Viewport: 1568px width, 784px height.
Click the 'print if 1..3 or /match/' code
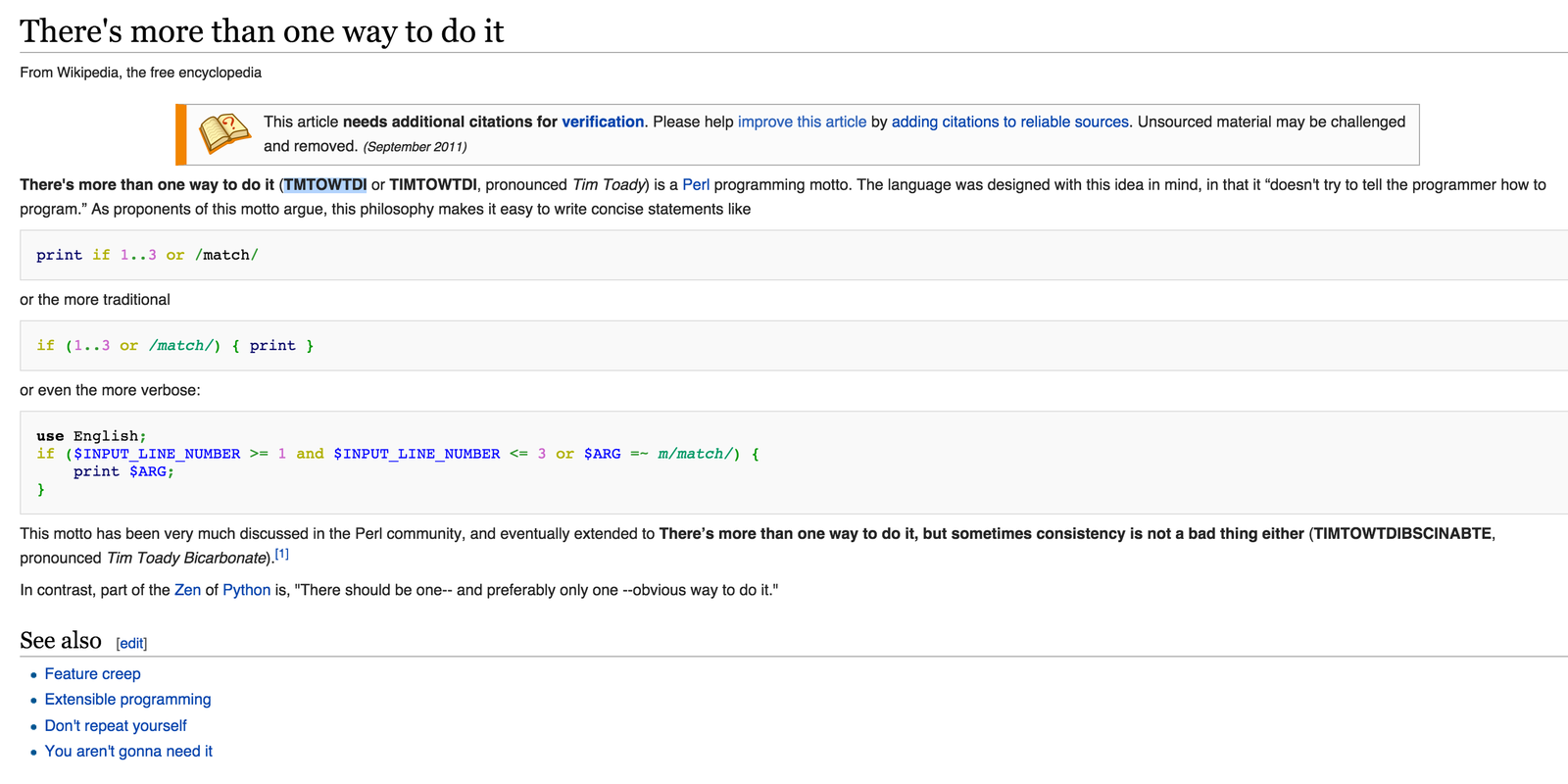point(147,255)
